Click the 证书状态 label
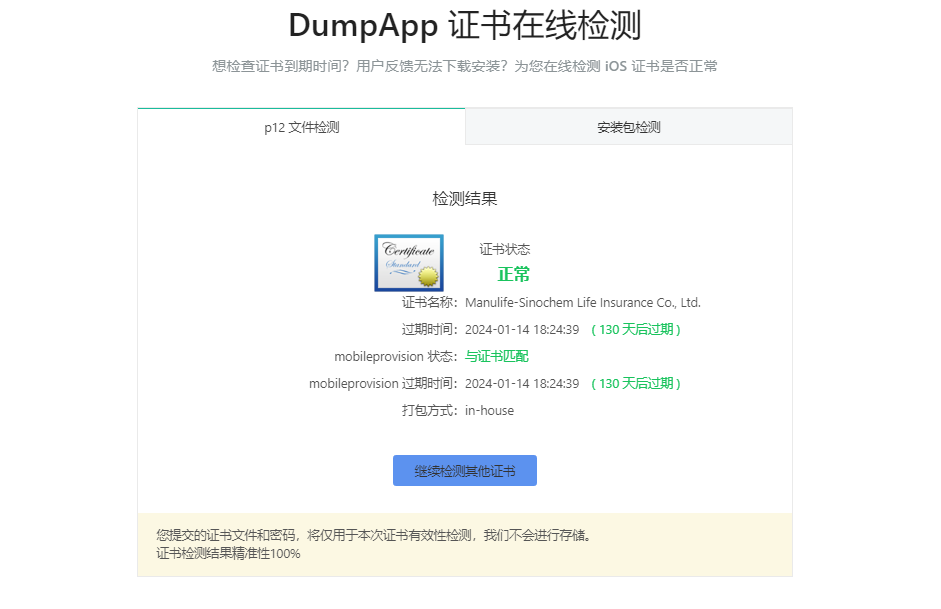Image resolution: width=941 pixels, height=609 pixels. pos(504,249)
